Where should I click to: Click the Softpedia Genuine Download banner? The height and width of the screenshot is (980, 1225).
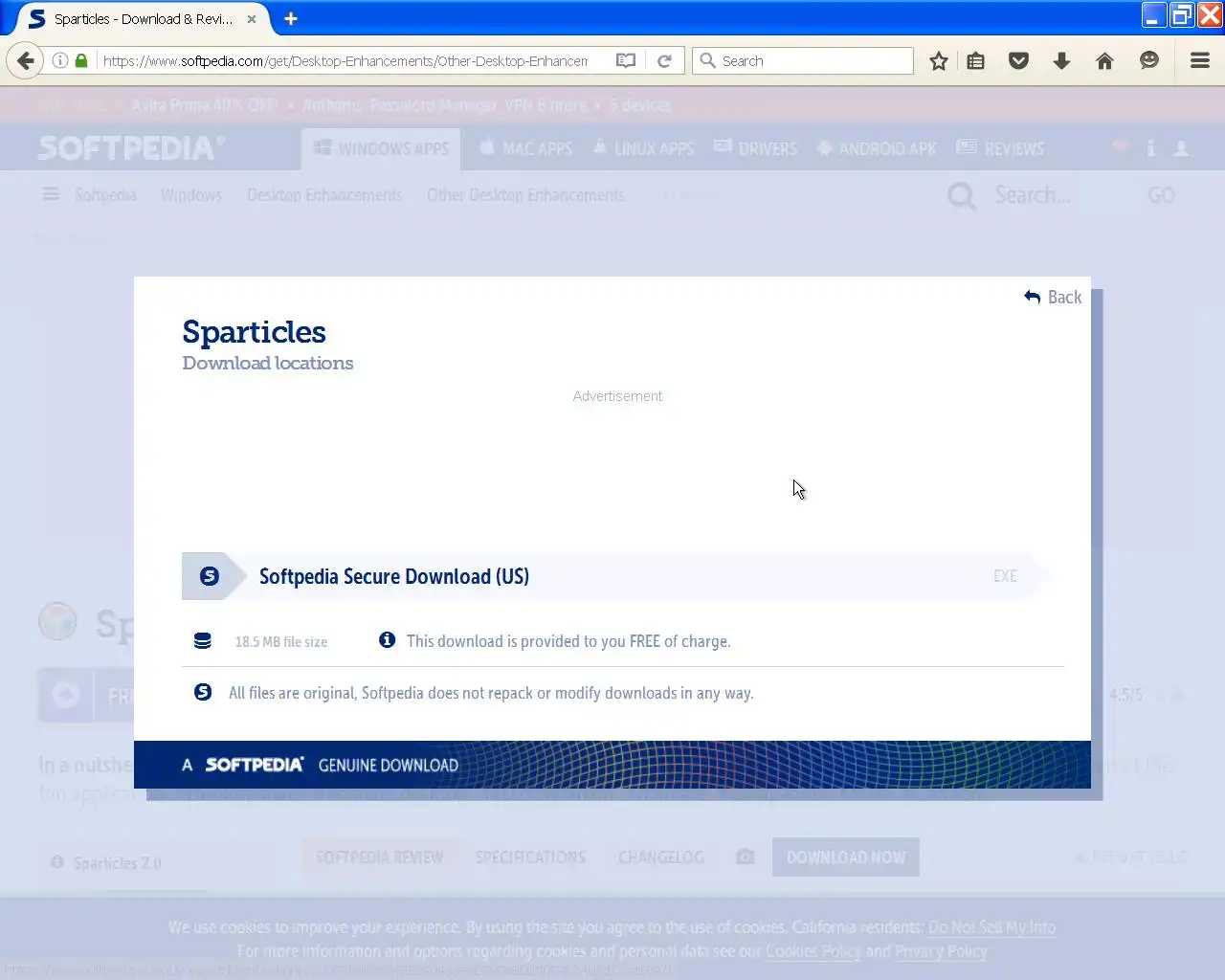click(x=612, y=765)
